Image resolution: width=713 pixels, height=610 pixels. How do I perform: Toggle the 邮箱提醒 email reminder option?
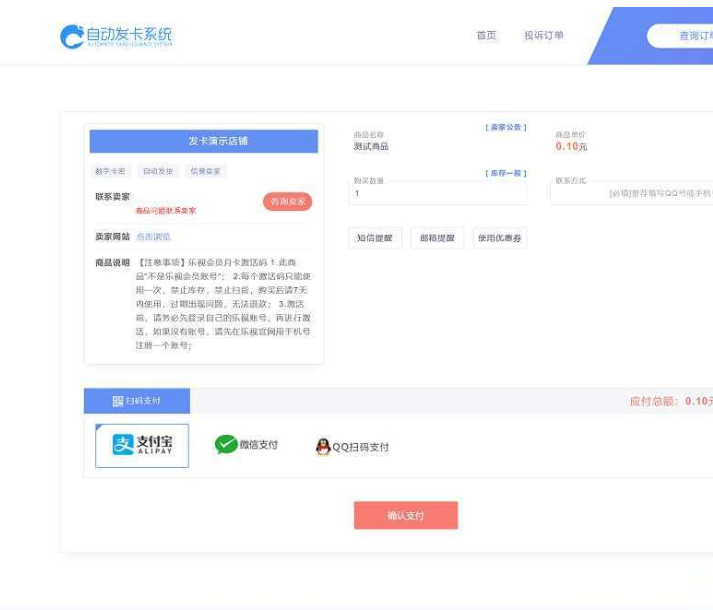click(436, 238)
